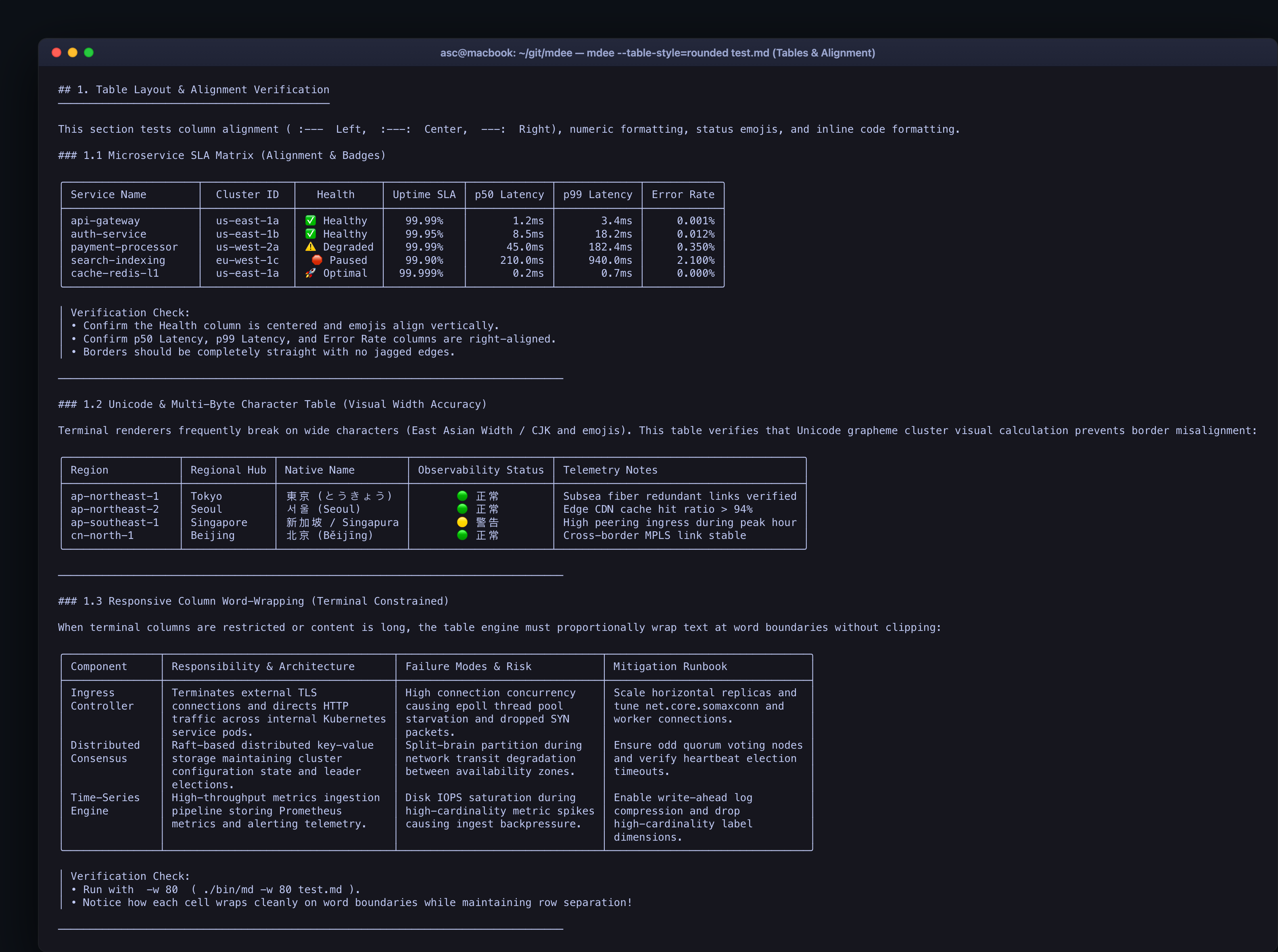Viewport: 1278px width, 952px height.
Task: Click the red close window button
Action: pos(56,52)
